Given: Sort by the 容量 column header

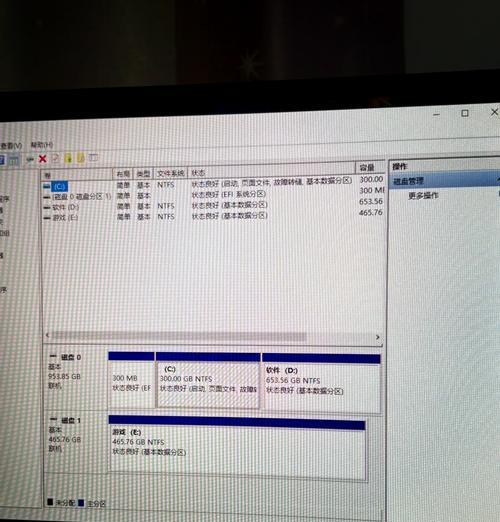Looking at the screenshot, I should 367,167.
